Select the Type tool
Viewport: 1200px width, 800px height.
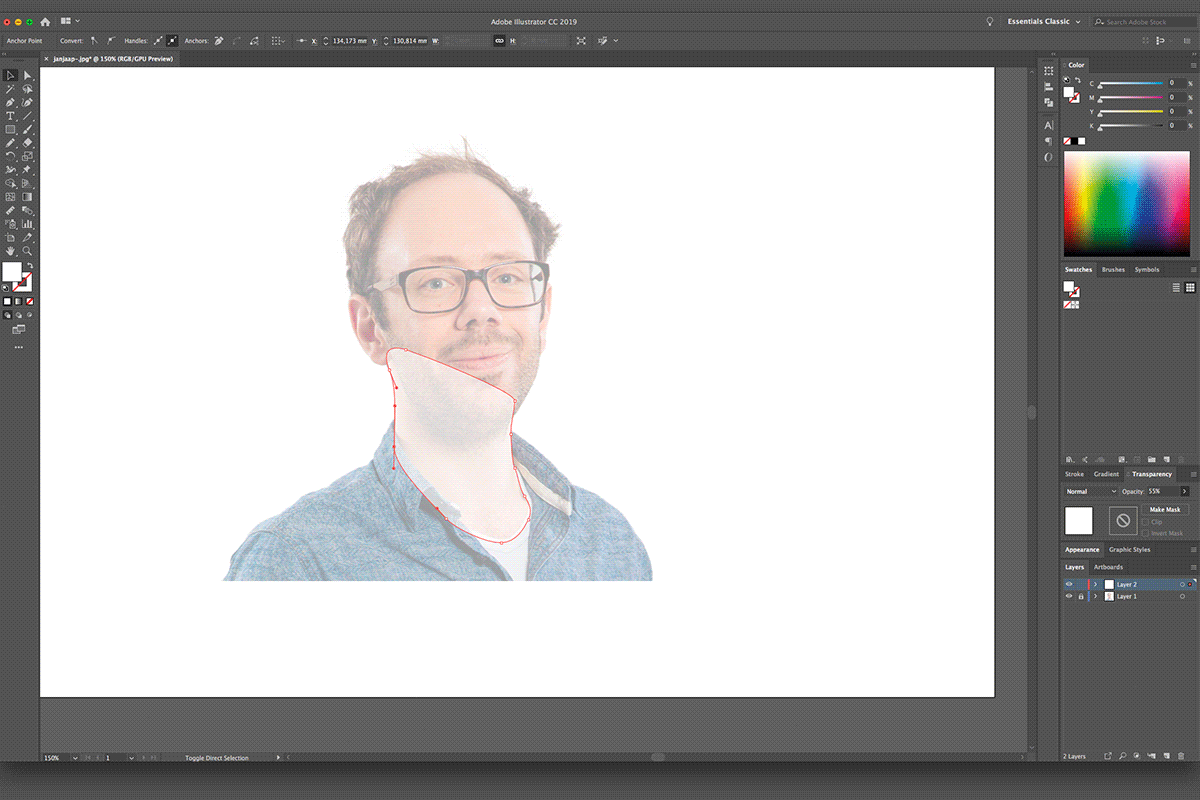(x=10, y=116)
